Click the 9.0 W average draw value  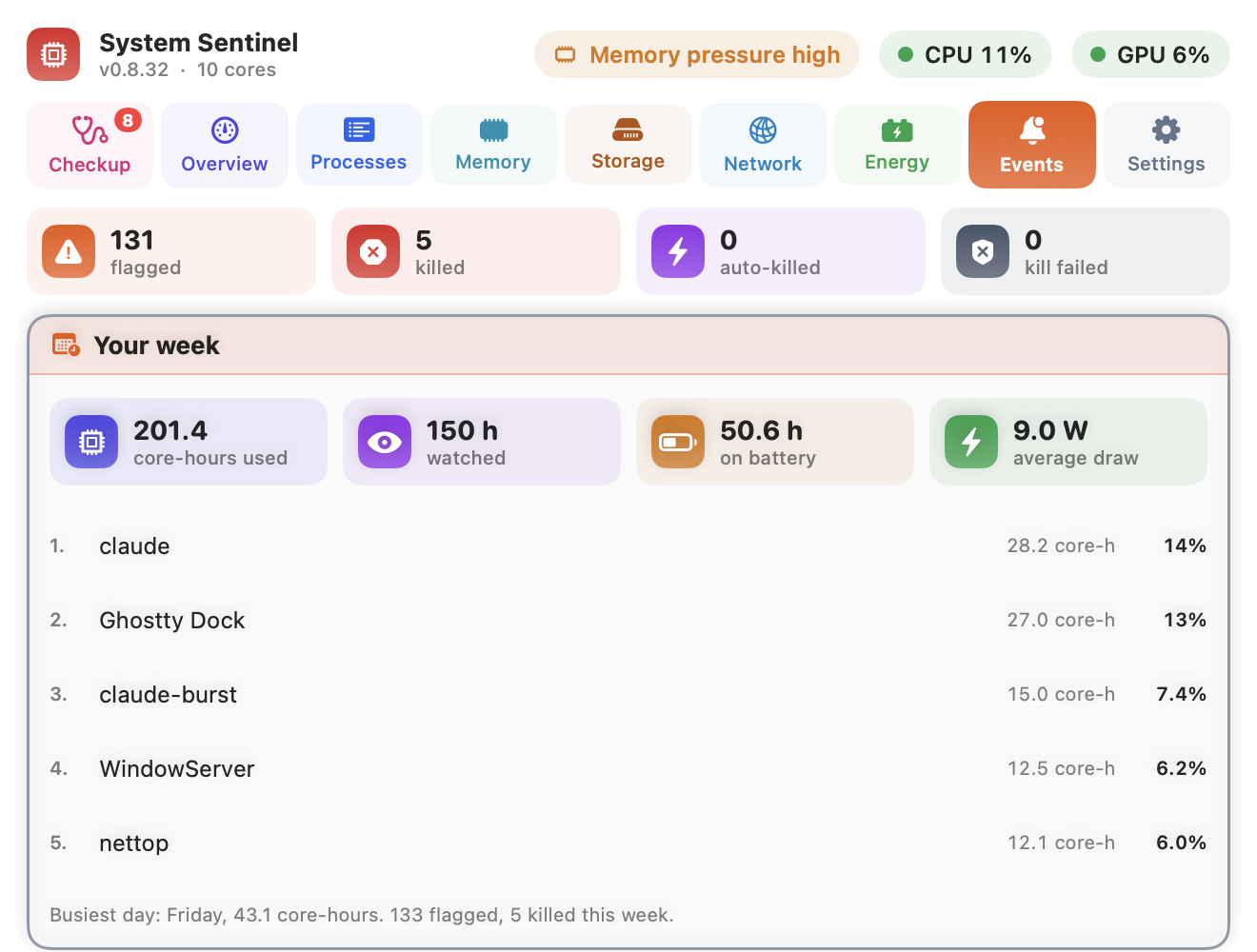1050,430
